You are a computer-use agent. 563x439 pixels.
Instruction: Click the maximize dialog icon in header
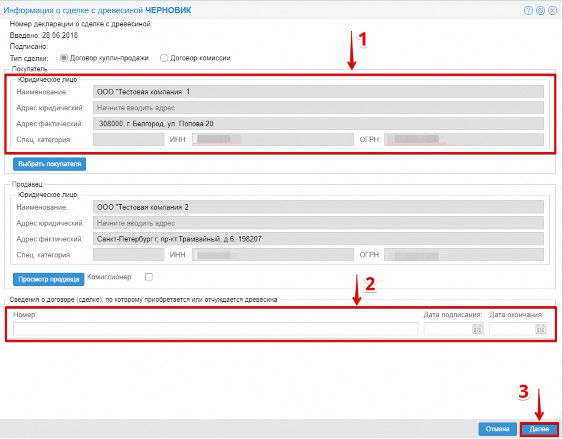(x=540, y=10)
